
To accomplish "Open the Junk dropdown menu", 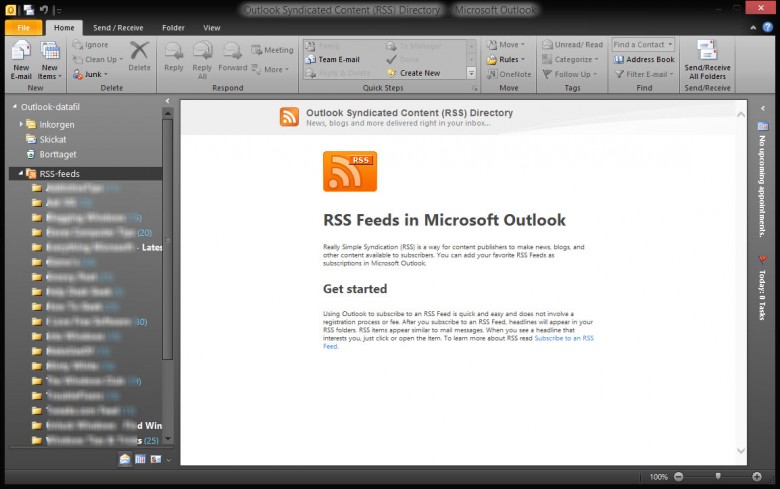I will click(91, 74).
